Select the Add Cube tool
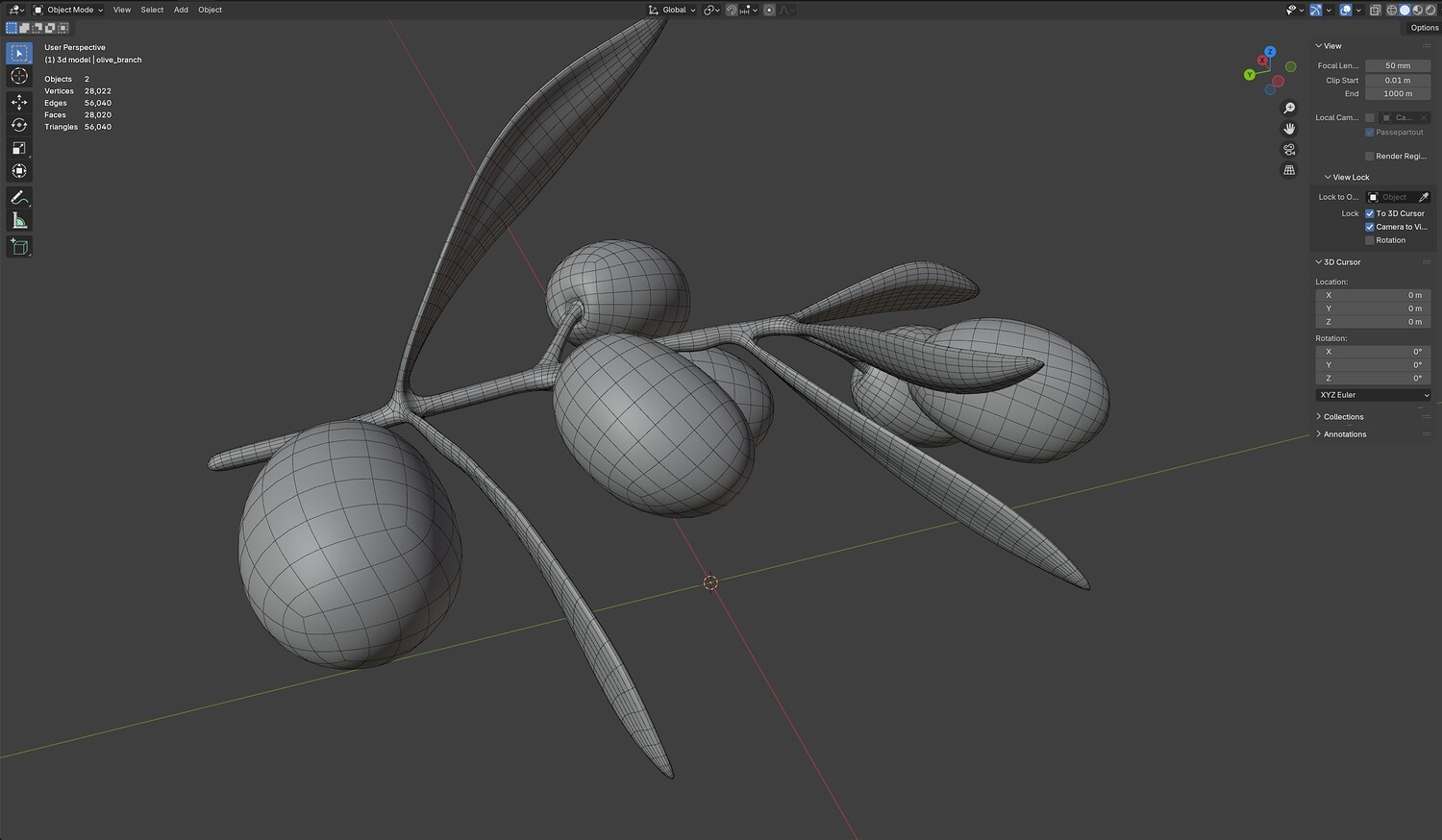Viewport: 1442px width, 840px height. pyautogui.click(x=19, y=247)
